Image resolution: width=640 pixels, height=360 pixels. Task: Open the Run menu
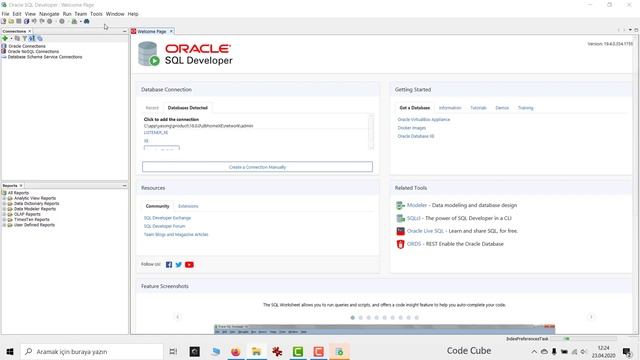67,14
